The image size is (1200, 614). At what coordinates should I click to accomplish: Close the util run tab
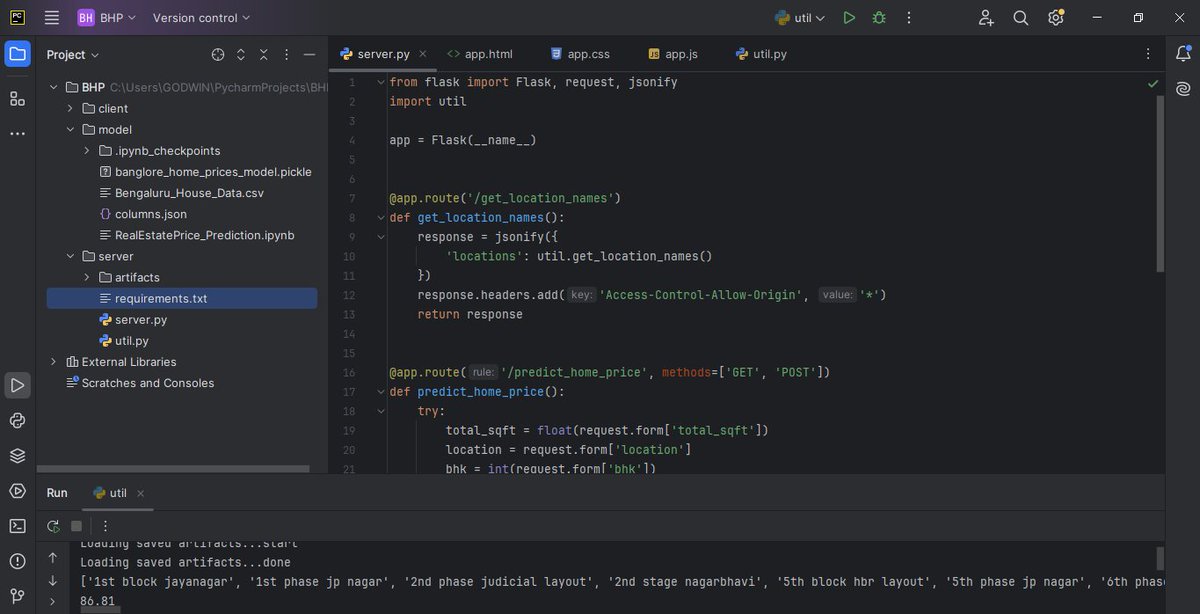click(x=140, y=493)
